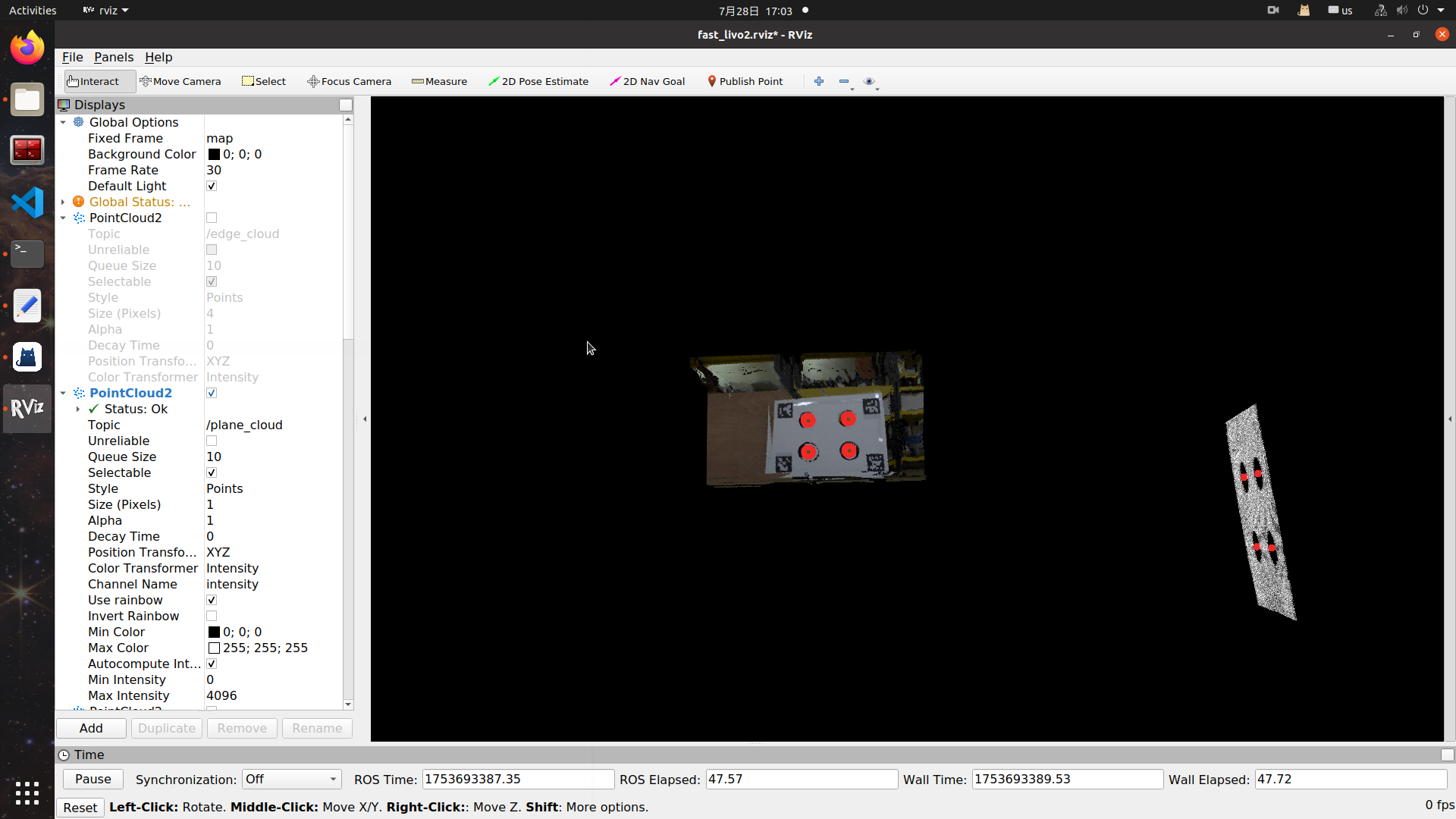
Task: Select the 2D Nav Goal tool
Action: click(x=647, y=81)
